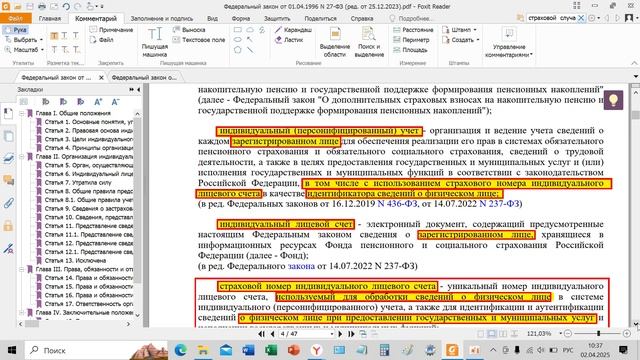Switch to the Главная ribbon tab
Image resolution: width=640 pixels, height=360 pixels.
tap(50, 18)
